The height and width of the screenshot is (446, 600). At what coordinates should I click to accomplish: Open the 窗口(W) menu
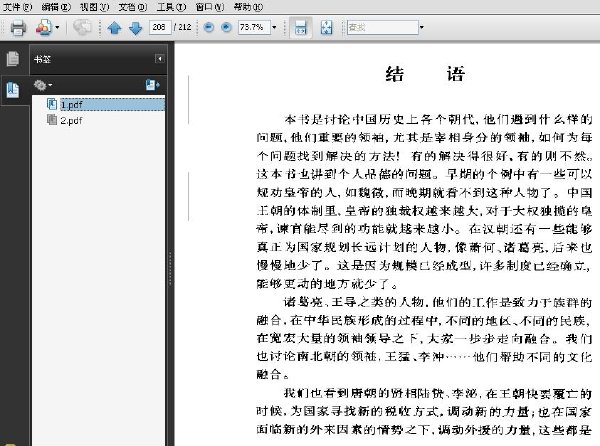[x=210, y=7]
